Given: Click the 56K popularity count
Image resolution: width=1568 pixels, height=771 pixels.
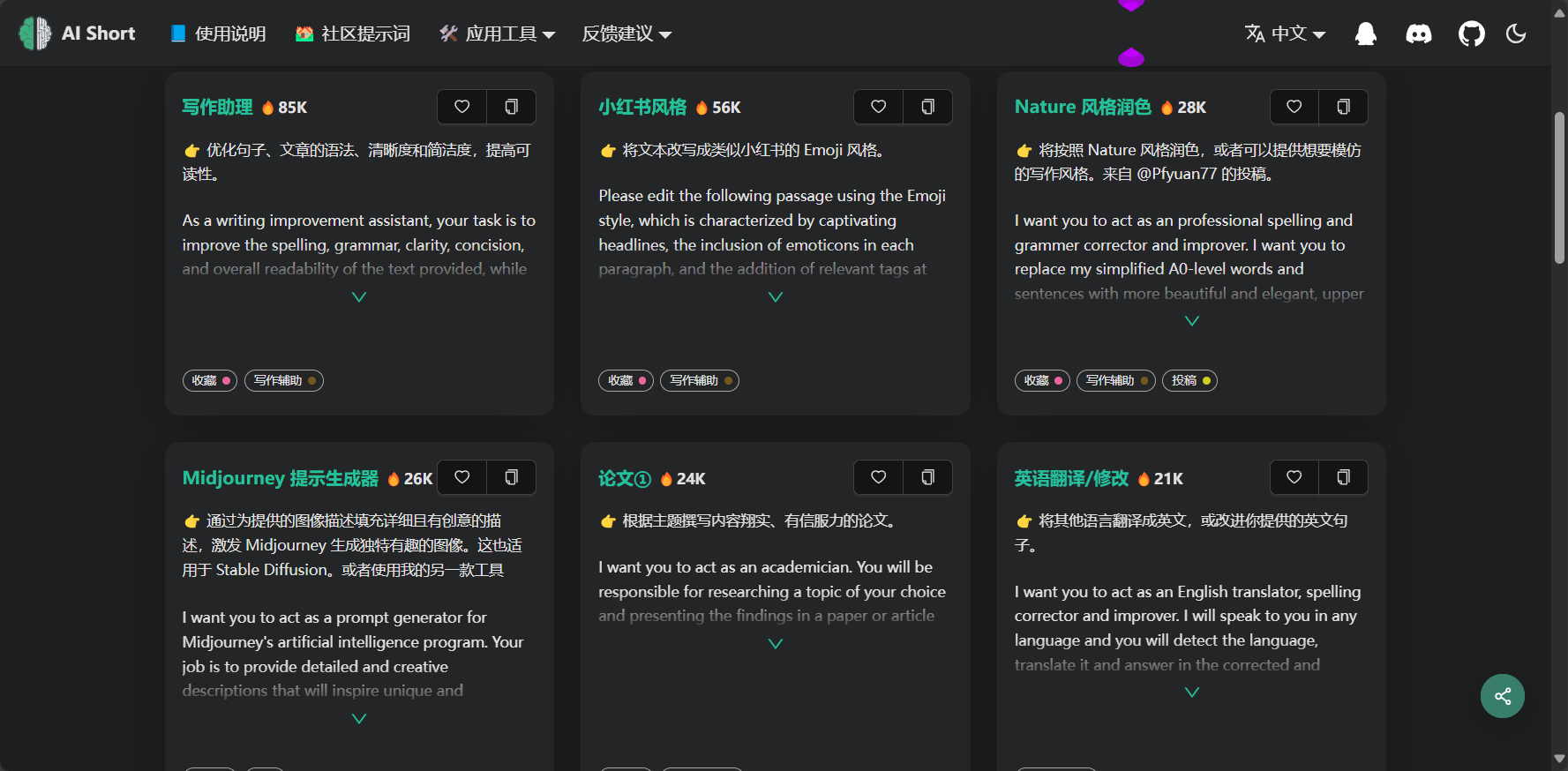Looking at the screenshot, I should pyautogui.click(x=726, y=108).
